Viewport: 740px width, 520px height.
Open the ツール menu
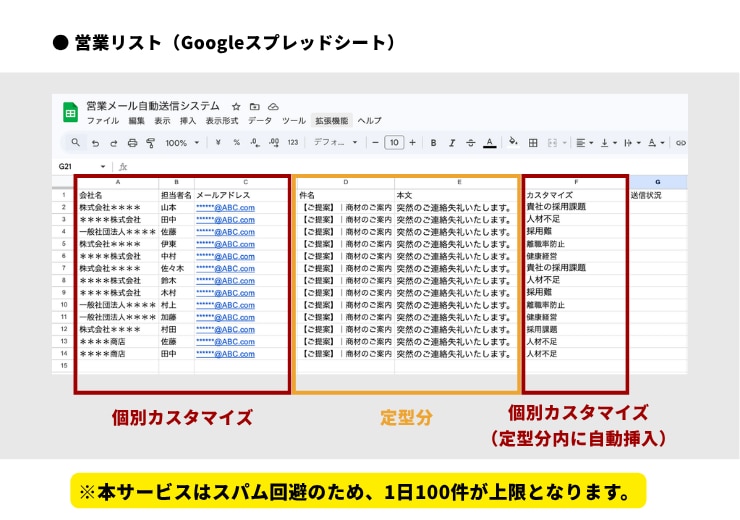(294, 121)
